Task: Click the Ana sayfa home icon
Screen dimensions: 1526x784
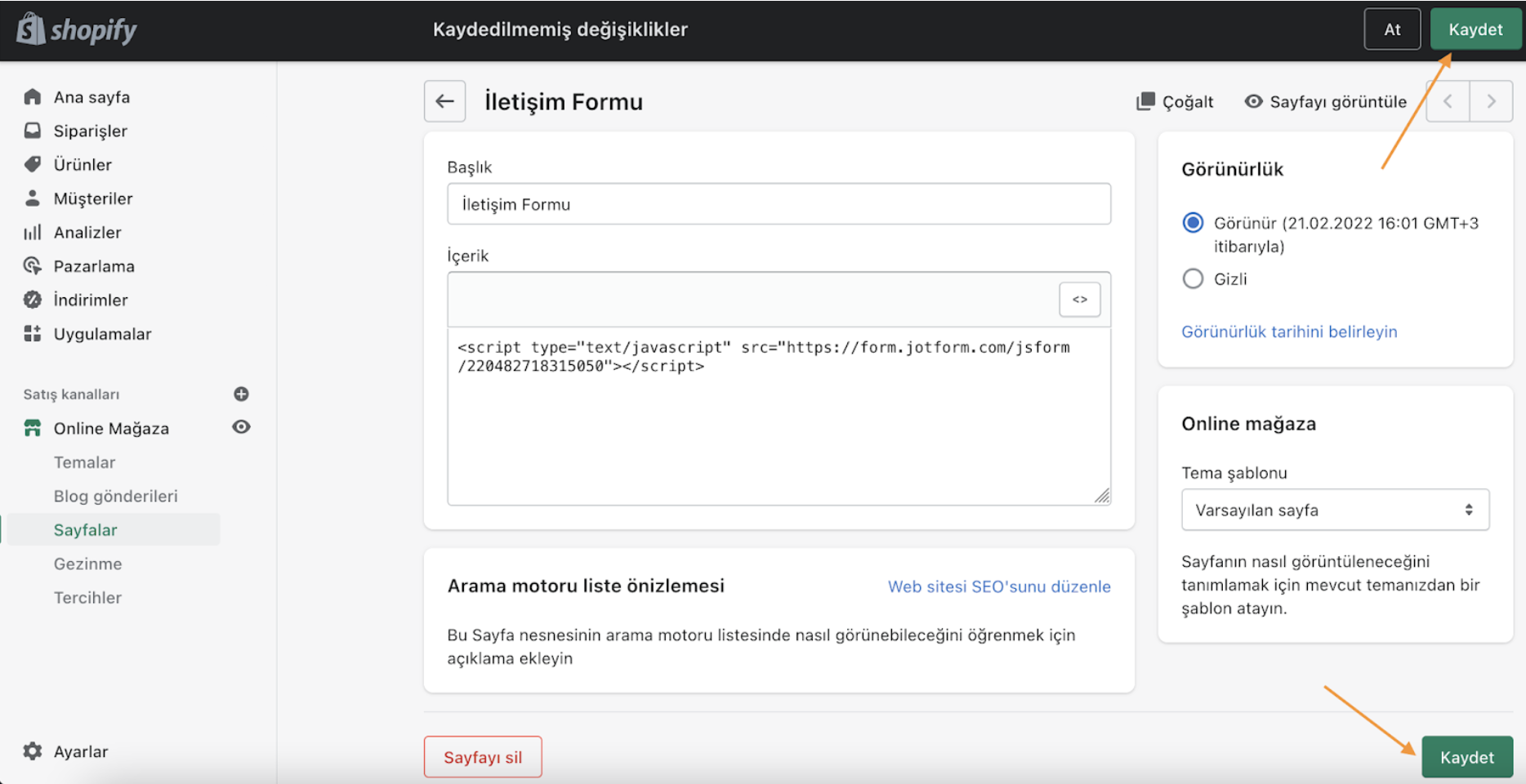Action: [x=33, y=97]
